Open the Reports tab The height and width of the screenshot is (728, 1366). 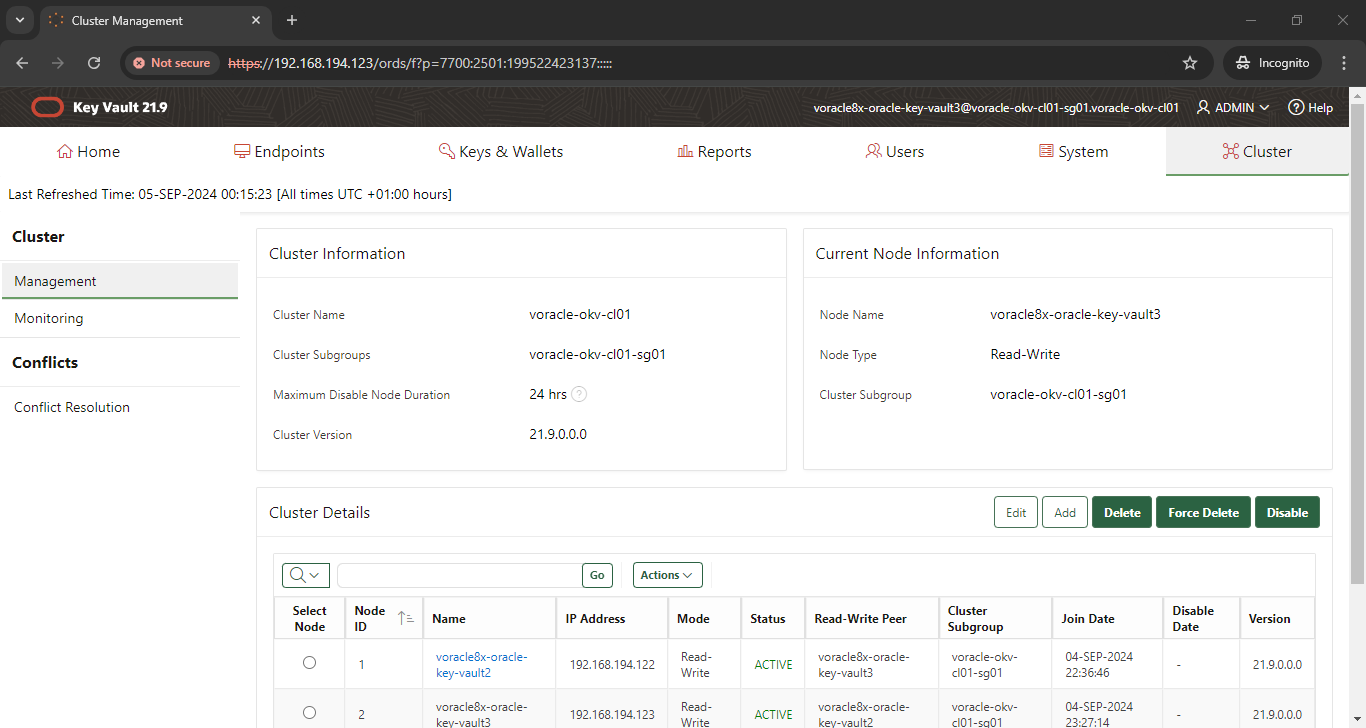click(x=714, y=152)
